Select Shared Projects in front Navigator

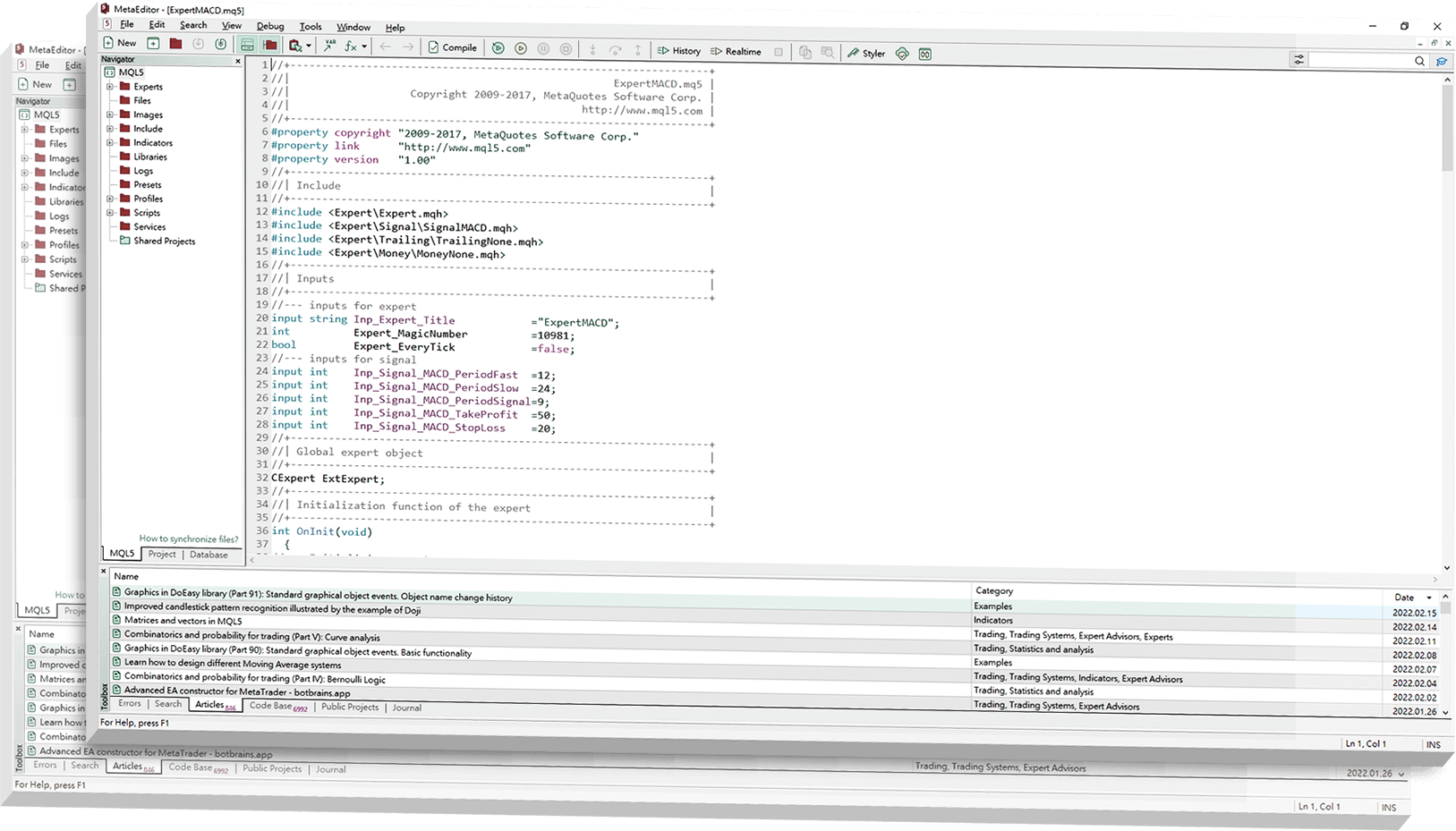pyautogui.click(x=164, y=241)
